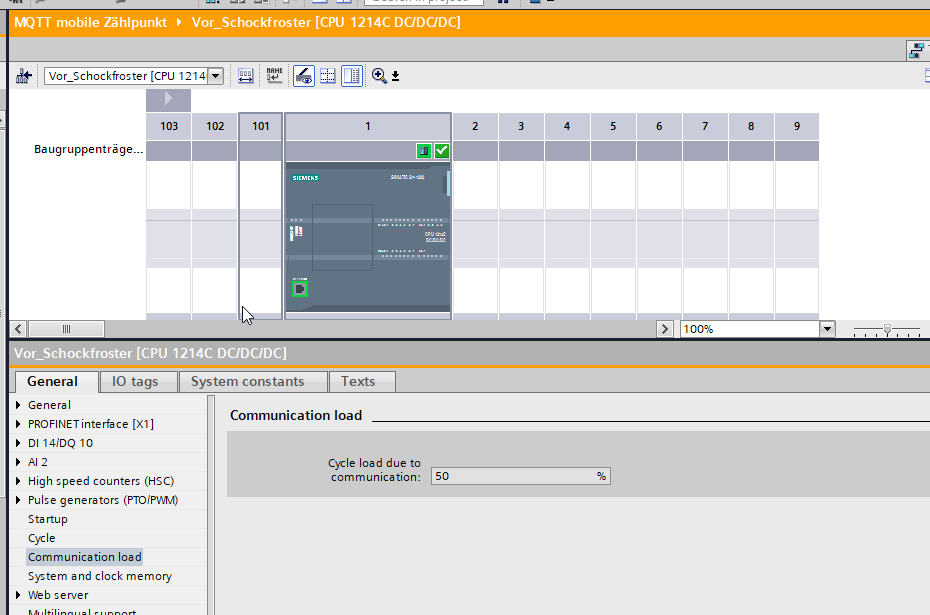The height and width of the screenshot is (615, 930).
Task: Select slot 5 header
Action: pos(613,126)
